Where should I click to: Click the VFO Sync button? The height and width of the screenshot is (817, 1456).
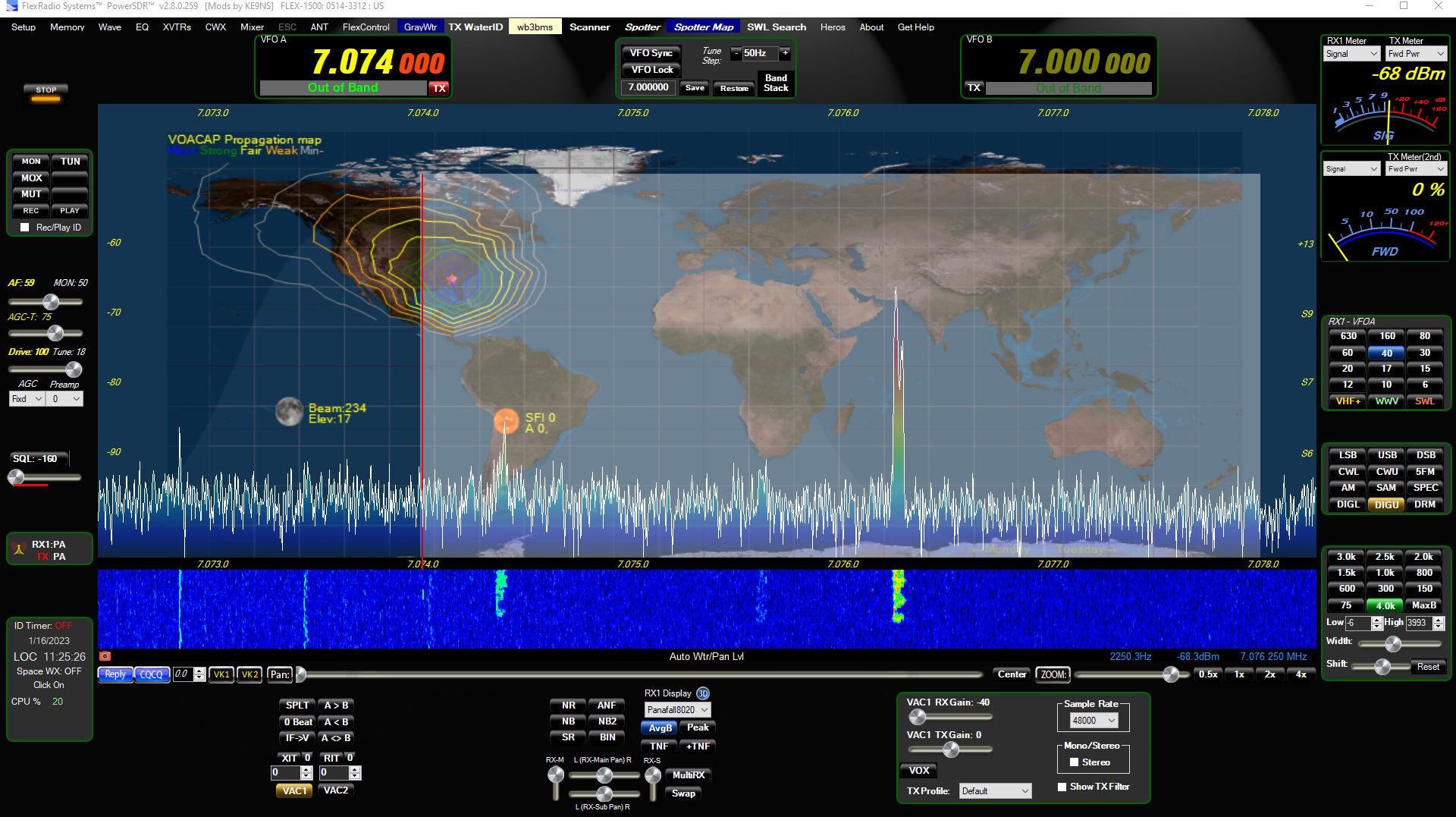point(651,53)
